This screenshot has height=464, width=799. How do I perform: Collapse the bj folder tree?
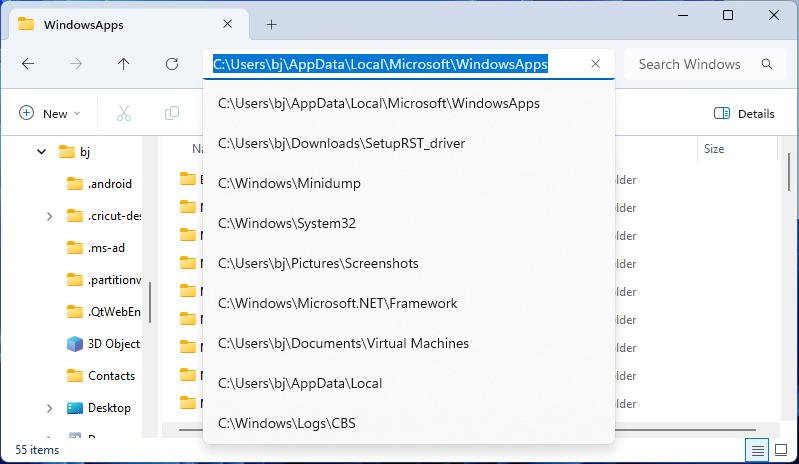tap(41, 151)
